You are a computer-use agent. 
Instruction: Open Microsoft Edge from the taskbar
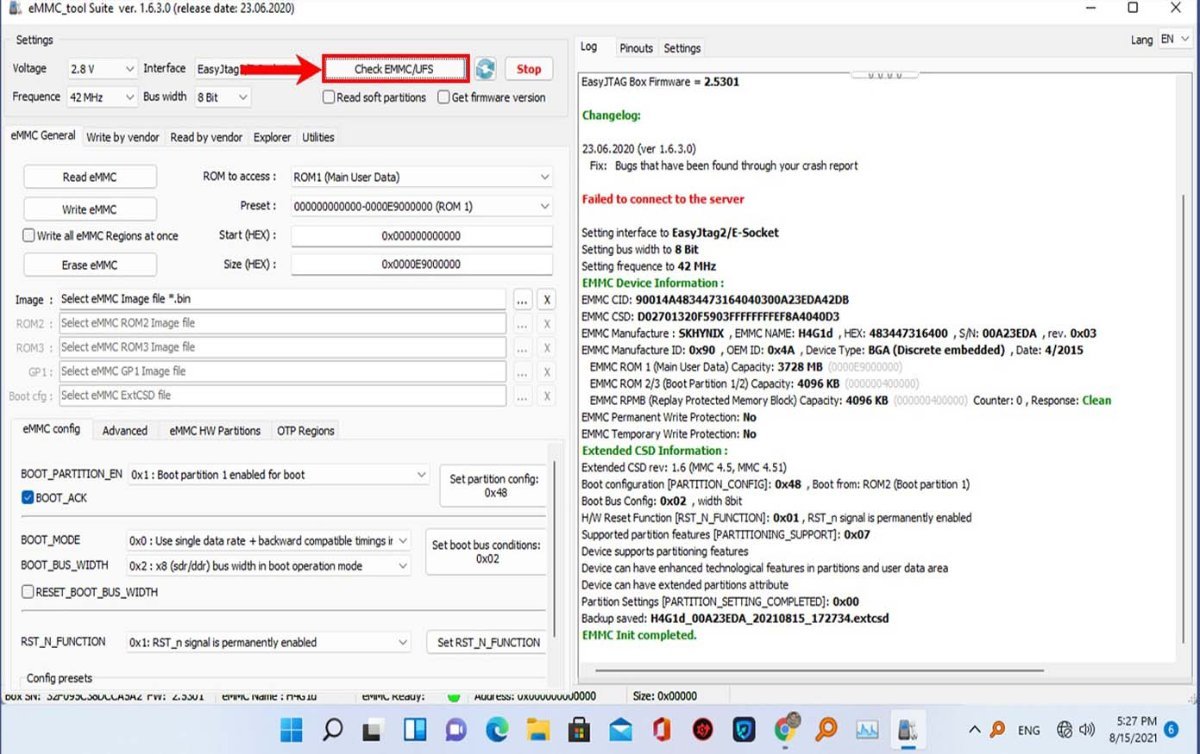click(497, 729)
